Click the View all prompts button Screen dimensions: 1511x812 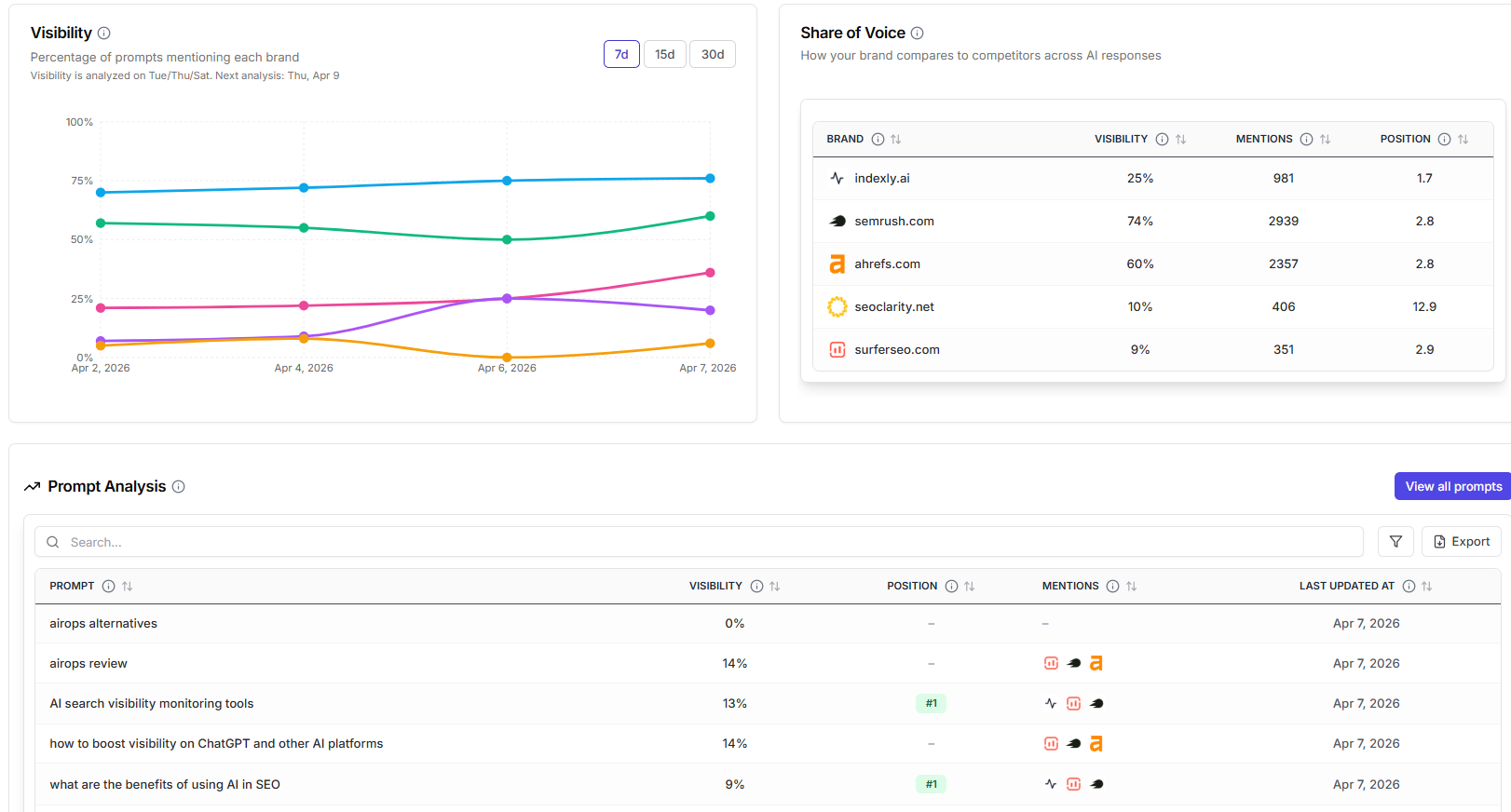coord(1452,487)
